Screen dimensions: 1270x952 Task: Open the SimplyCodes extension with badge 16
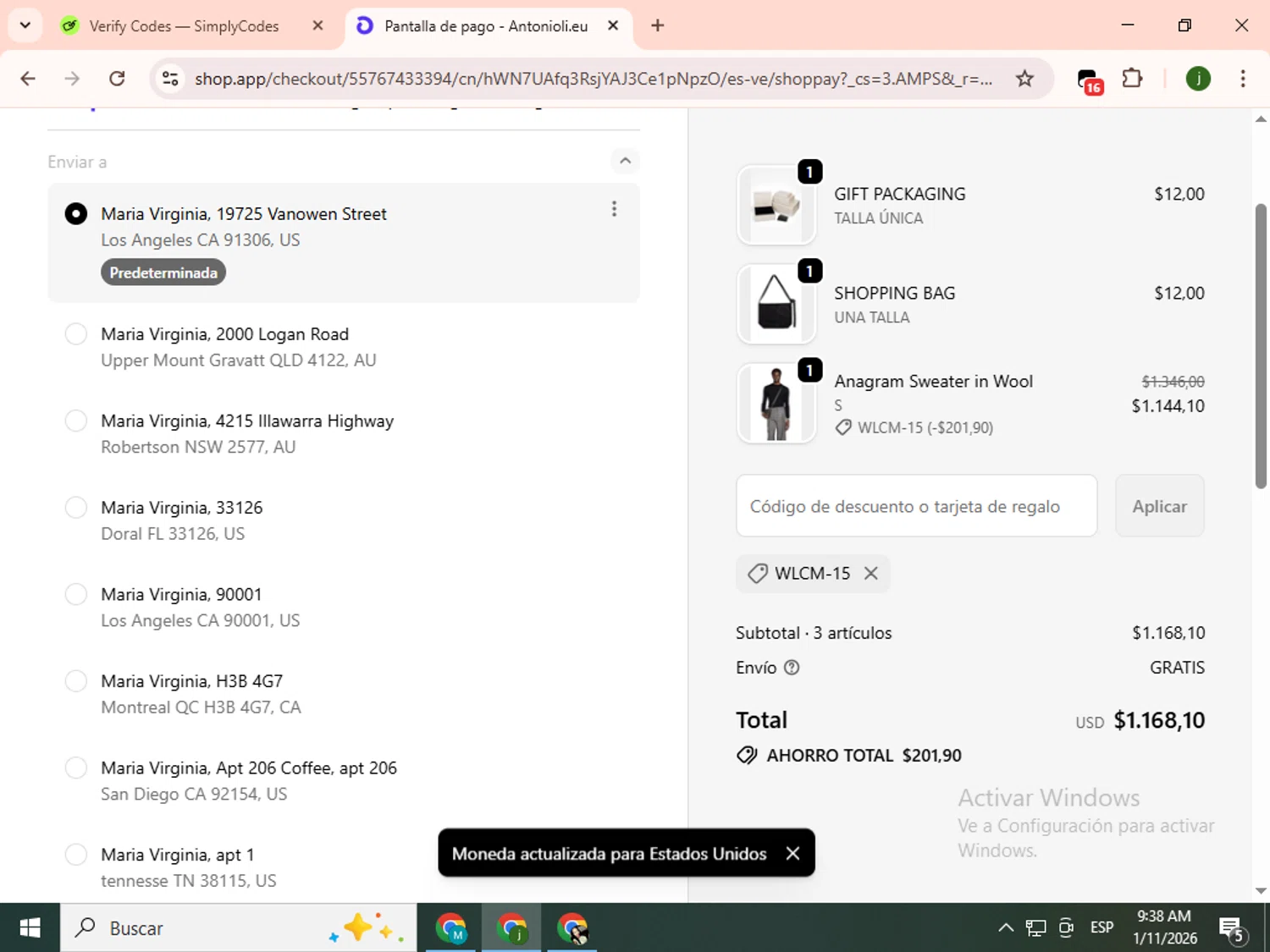(1089, 80)
